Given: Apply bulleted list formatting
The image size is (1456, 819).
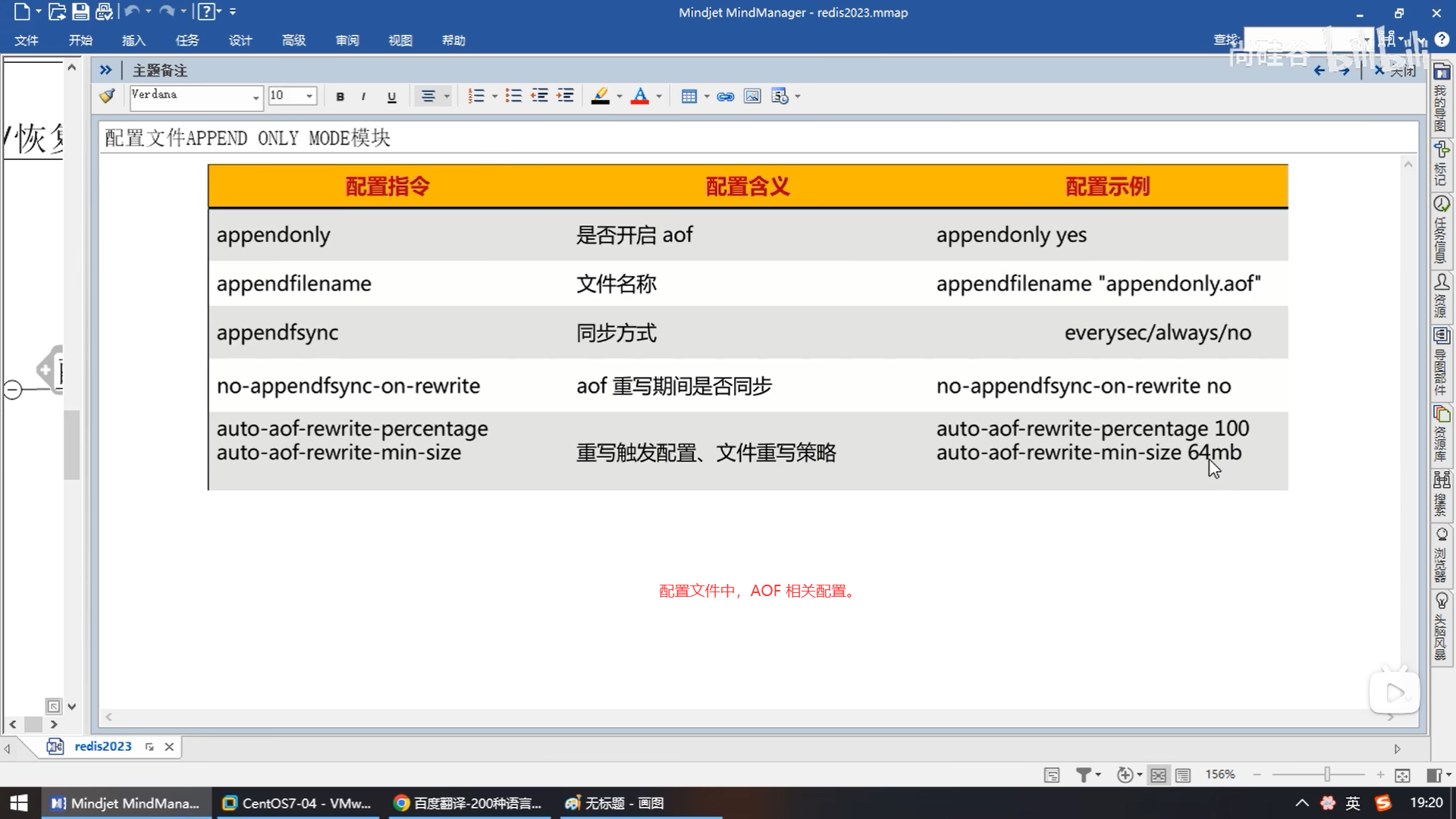Looking at the screenshot, I should 513,96.
